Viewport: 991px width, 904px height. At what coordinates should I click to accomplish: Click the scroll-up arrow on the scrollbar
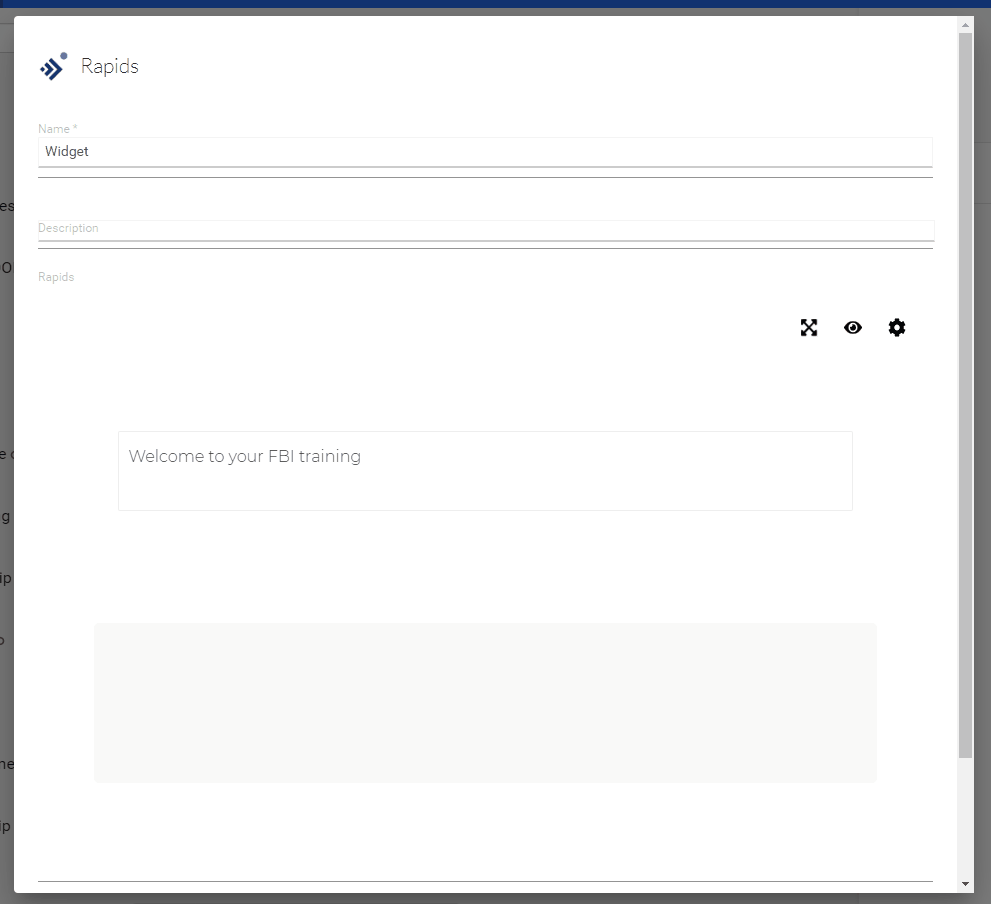(x=966, y=23)
